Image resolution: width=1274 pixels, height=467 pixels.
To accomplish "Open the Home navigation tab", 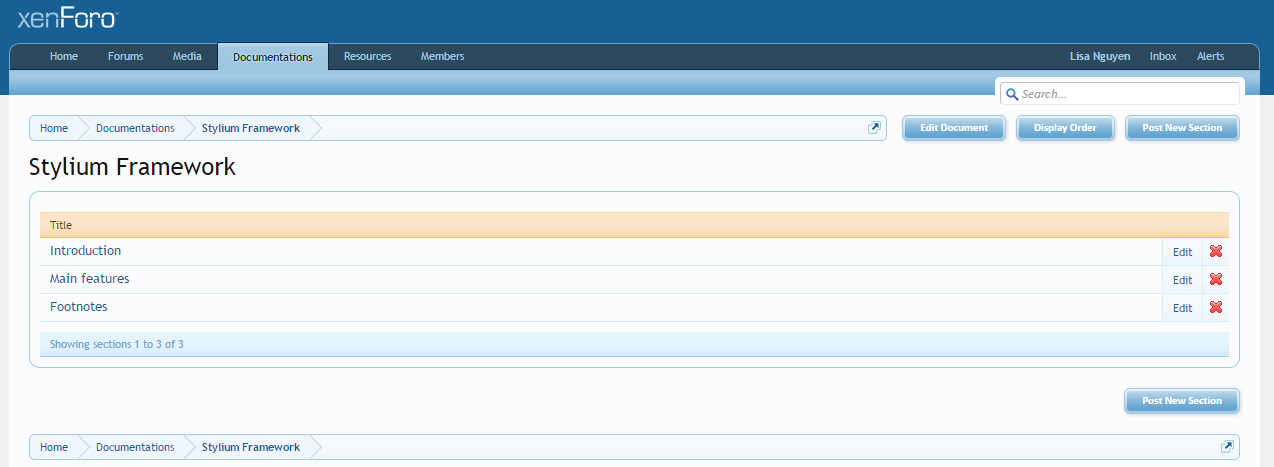I will [64, 57].
